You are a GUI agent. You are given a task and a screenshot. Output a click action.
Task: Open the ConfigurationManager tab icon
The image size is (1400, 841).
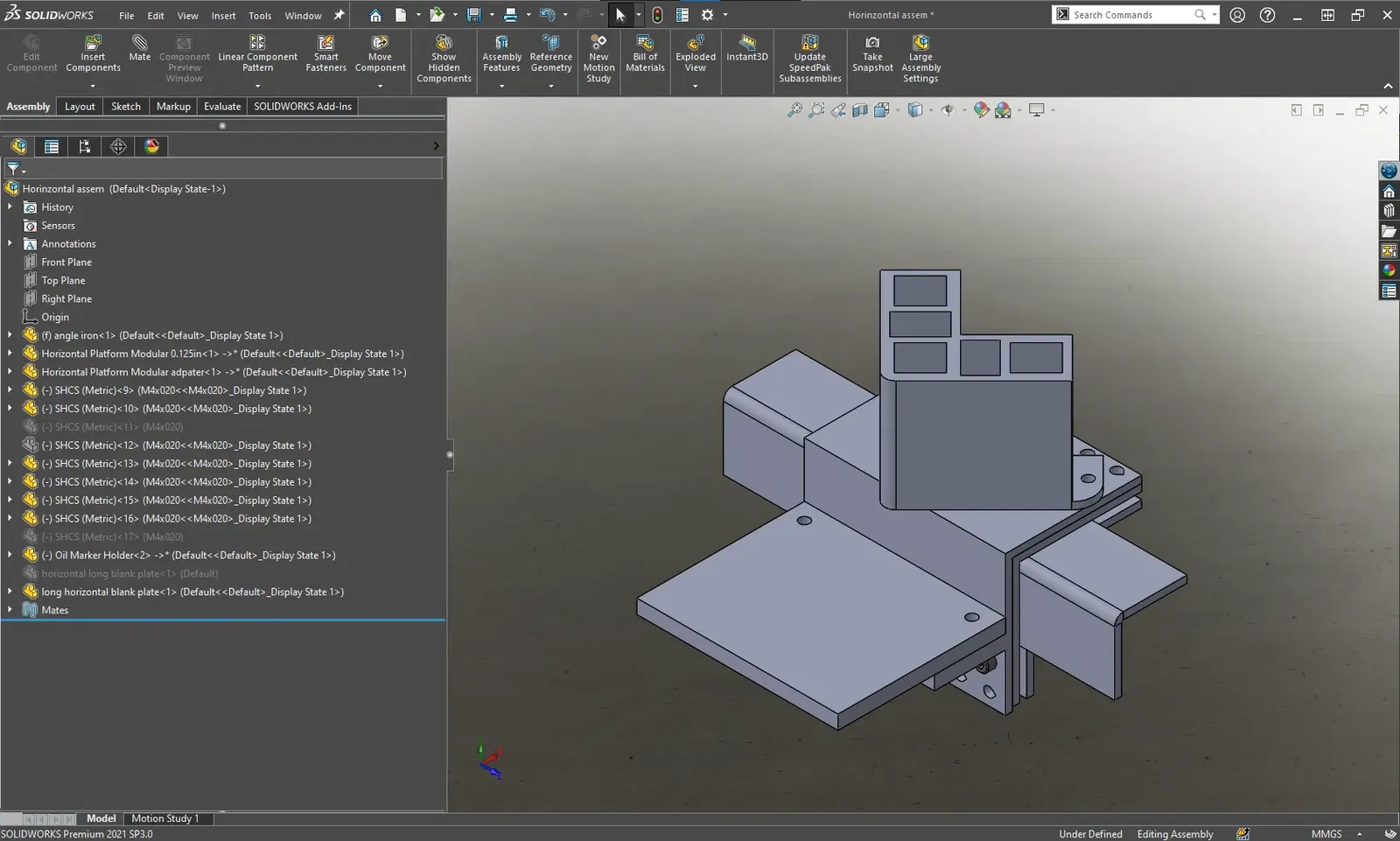click(x=85, y=146)
